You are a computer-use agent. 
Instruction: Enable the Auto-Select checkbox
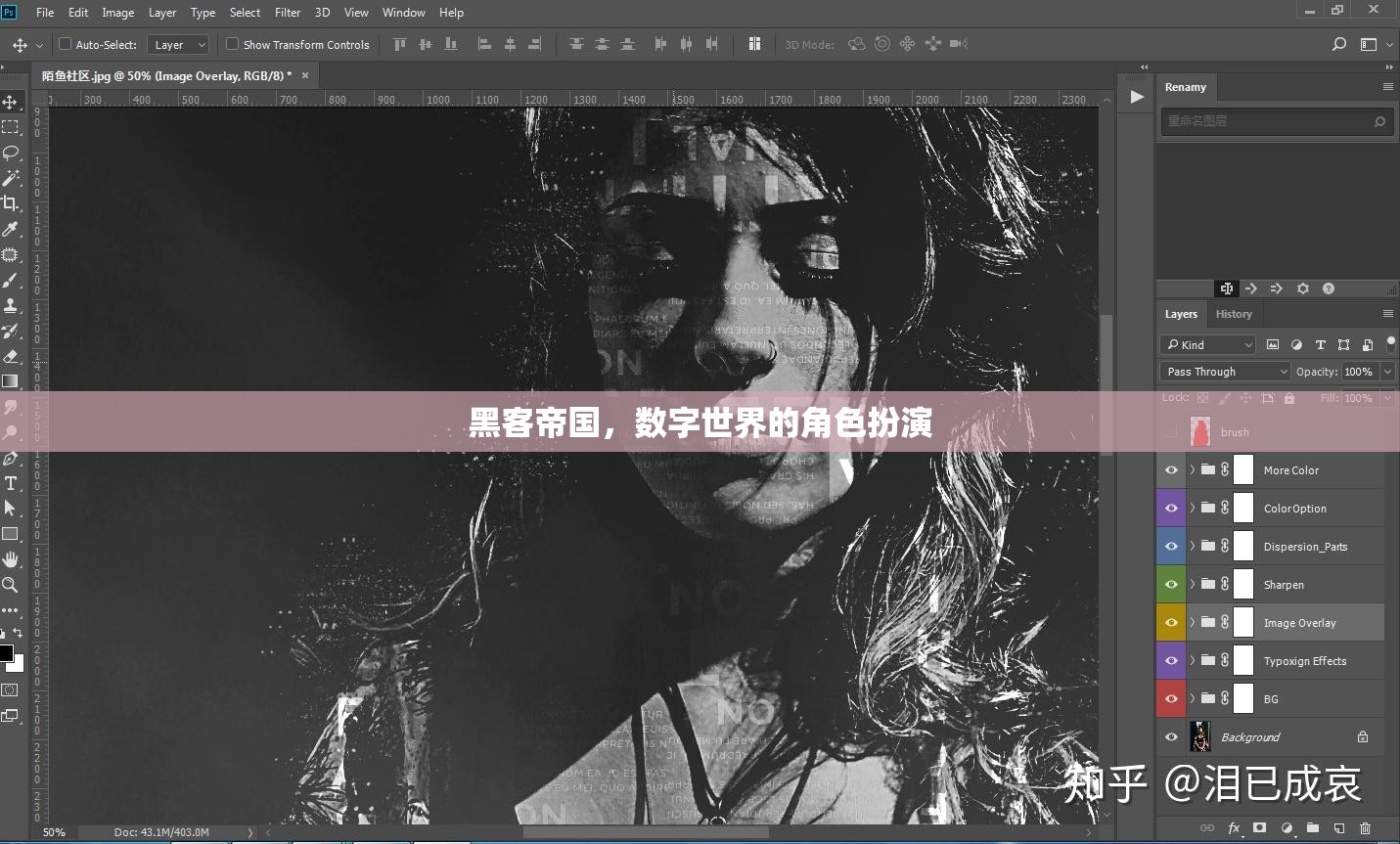tap(66, 44)
